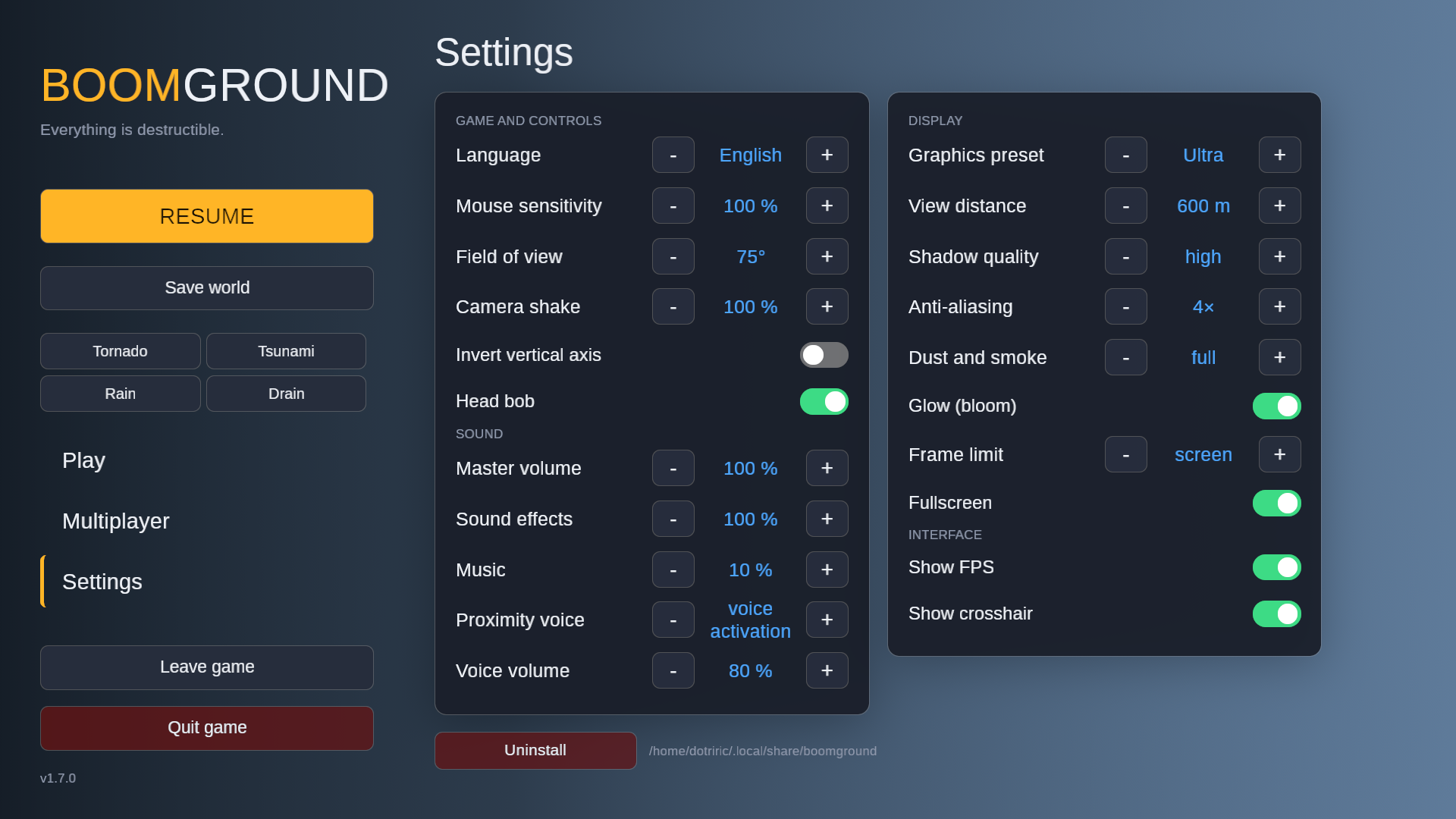
Task: Trigger the Tsunami disaster button
Action: 286,351
